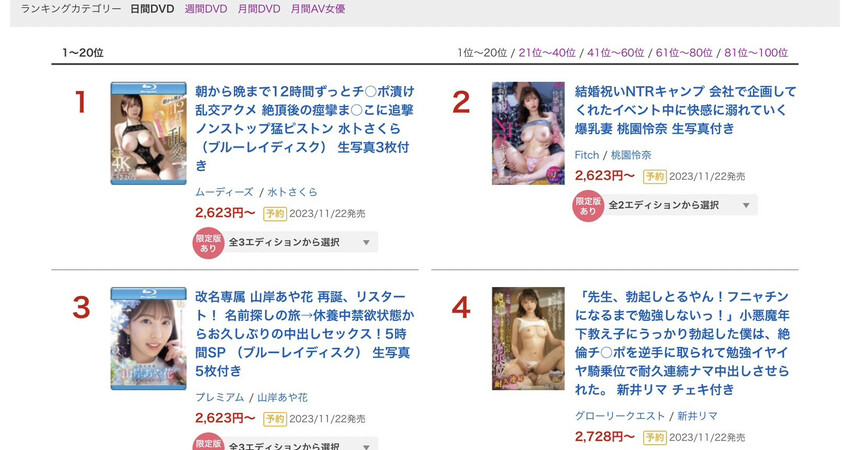850x450 pixels.
Task: Open the 月間AV女優 ranking tab
Action: [318, 9]
